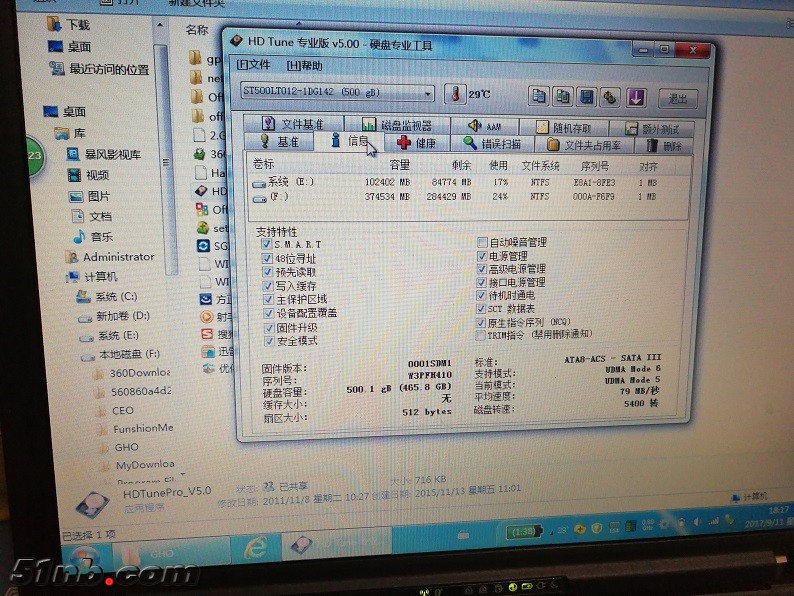Switch to the 额外测试 tab

(652, 129)
